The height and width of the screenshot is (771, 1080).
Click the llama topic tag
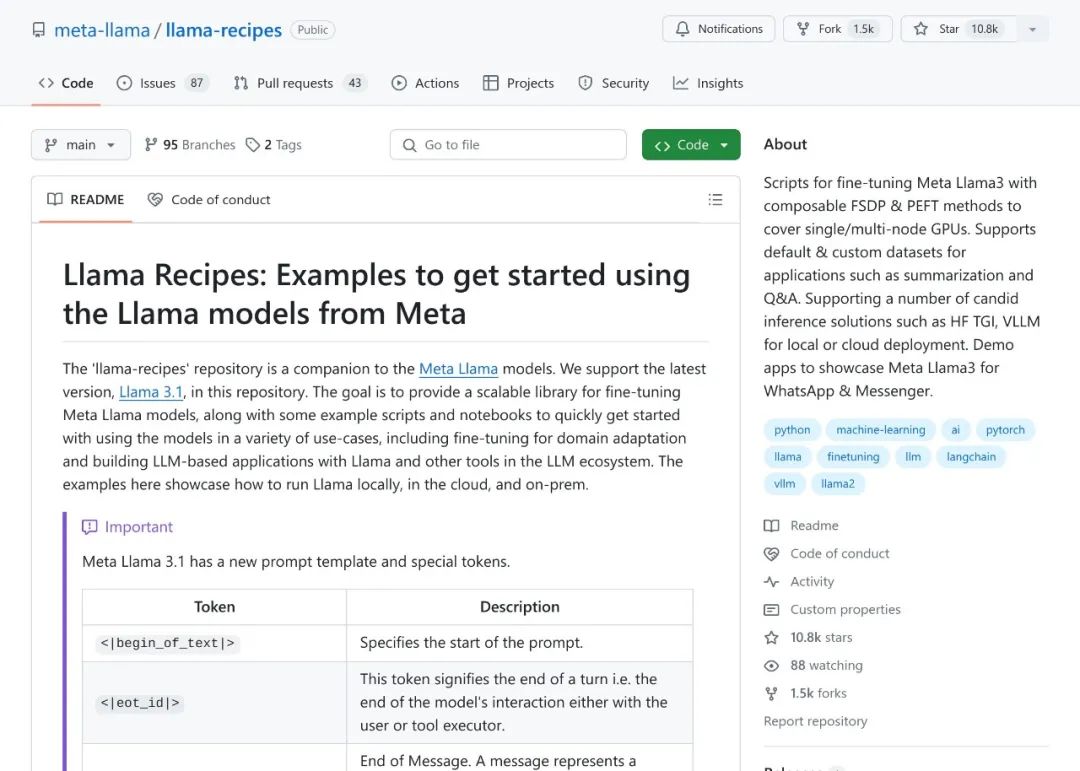pyautogui.click(x=787, y=457)
